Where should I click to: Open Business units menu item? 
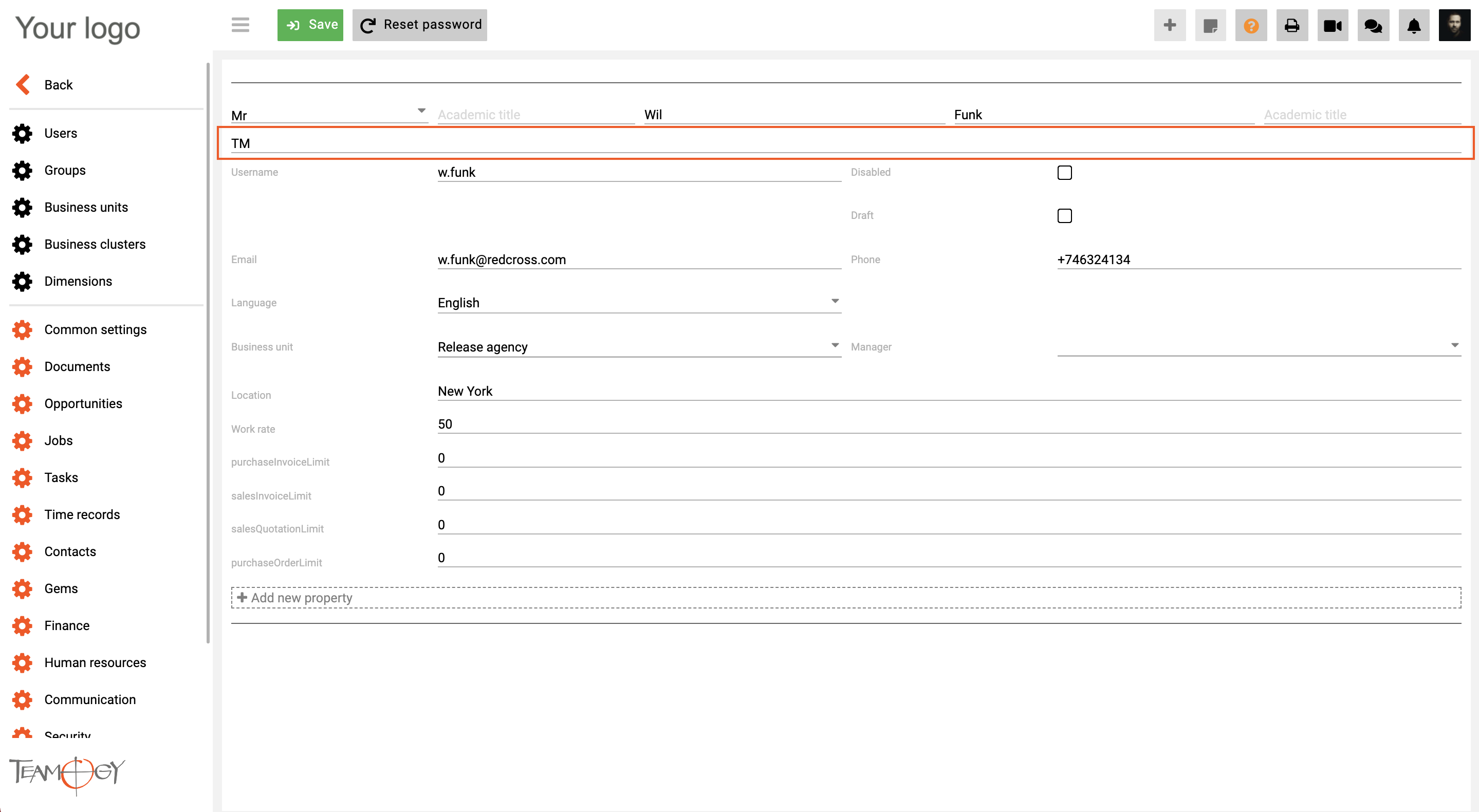[86, 207]
